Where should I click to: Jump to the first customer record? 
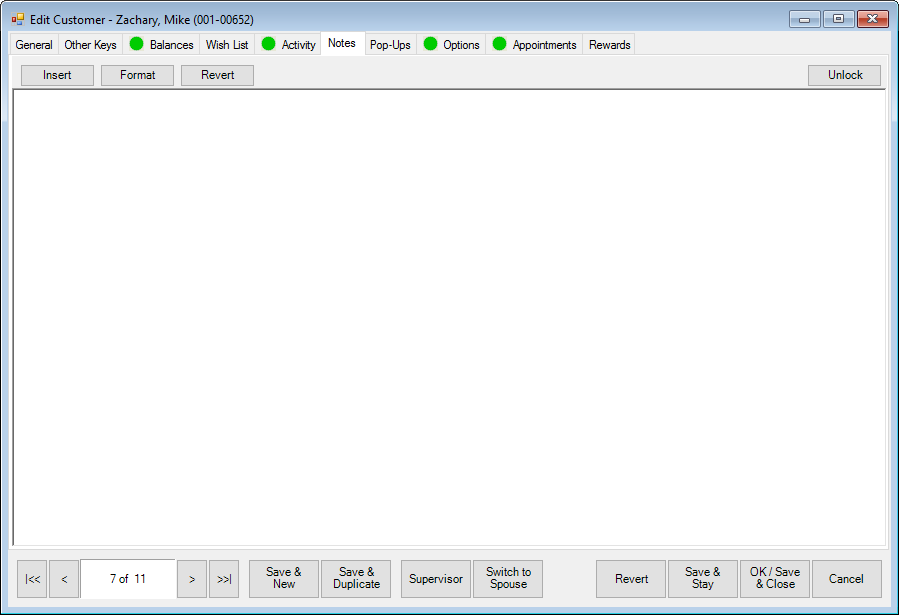click(x=32, y=579)
